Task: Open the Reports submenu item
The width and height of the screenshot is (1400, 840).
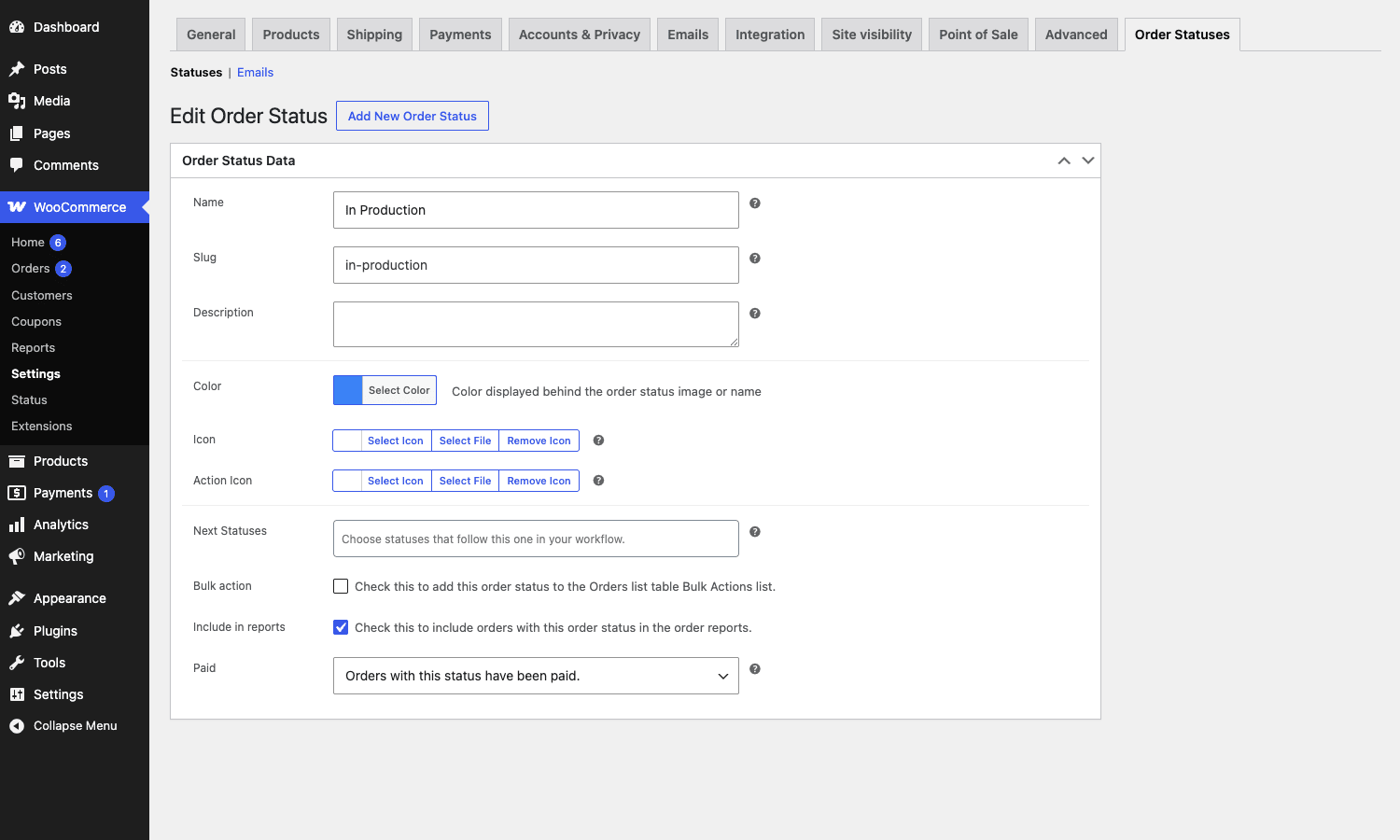Action: (x=34, y=347)
